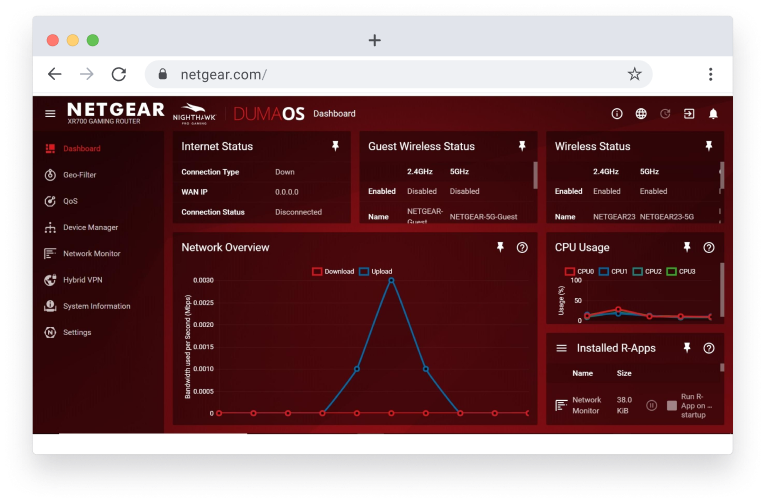Viewport: 765px width, 503px height.
Task: Open the hamburger menu beside NETGEAR logo
Action: click(x=50, y=114)
